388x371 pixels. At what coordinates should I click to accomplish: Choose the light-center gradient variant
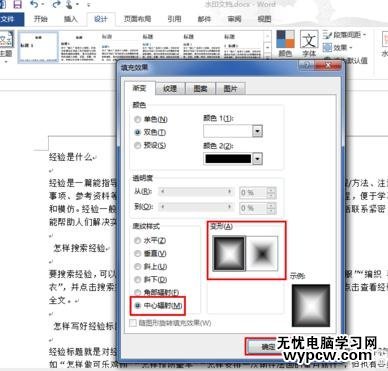[229, 253]
